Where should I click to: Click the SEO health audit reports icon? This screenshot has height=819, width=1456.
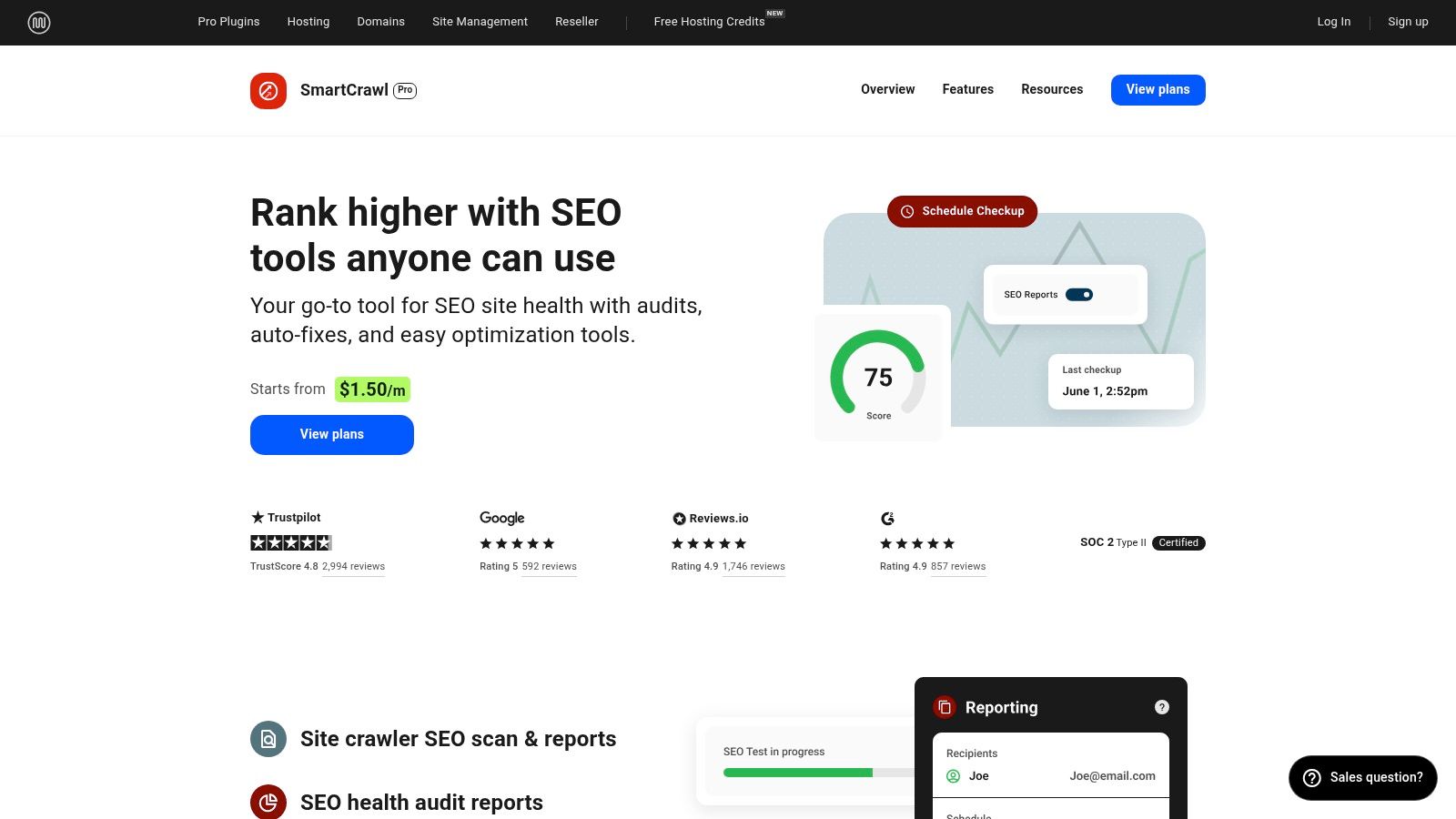point(268,802)
